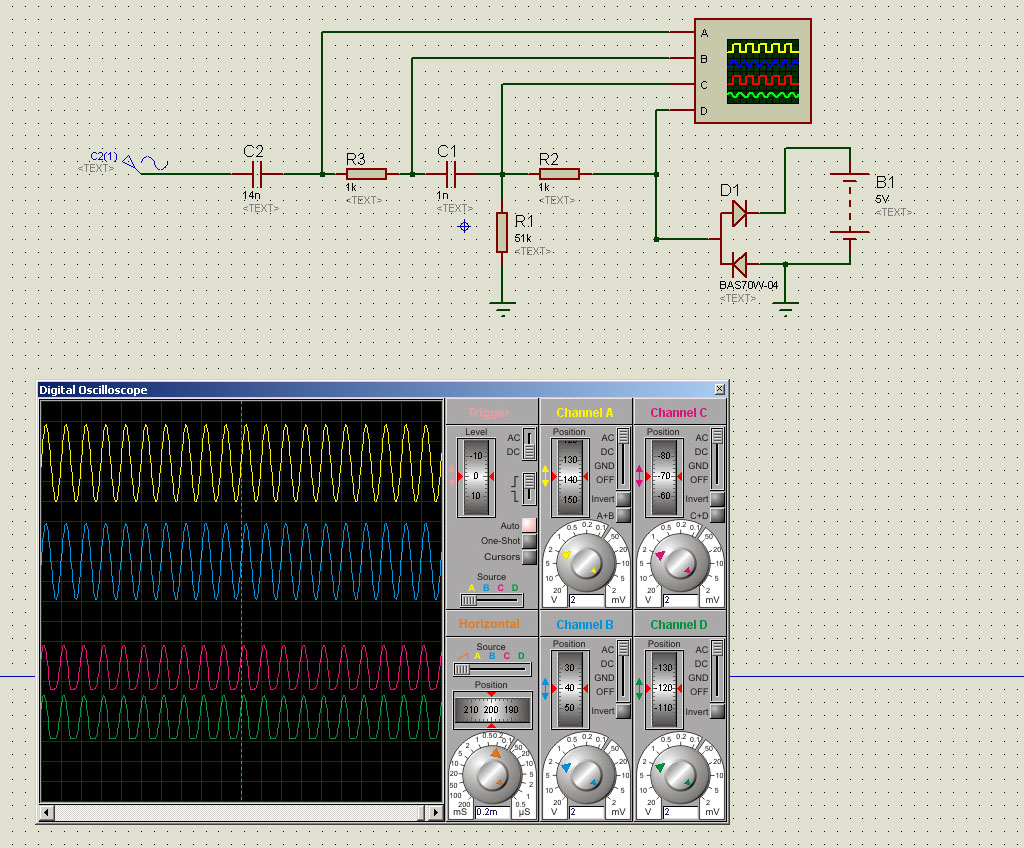Toggle the Cursors button on oscilloscope
1024x848 pixels.
point(529,557)
